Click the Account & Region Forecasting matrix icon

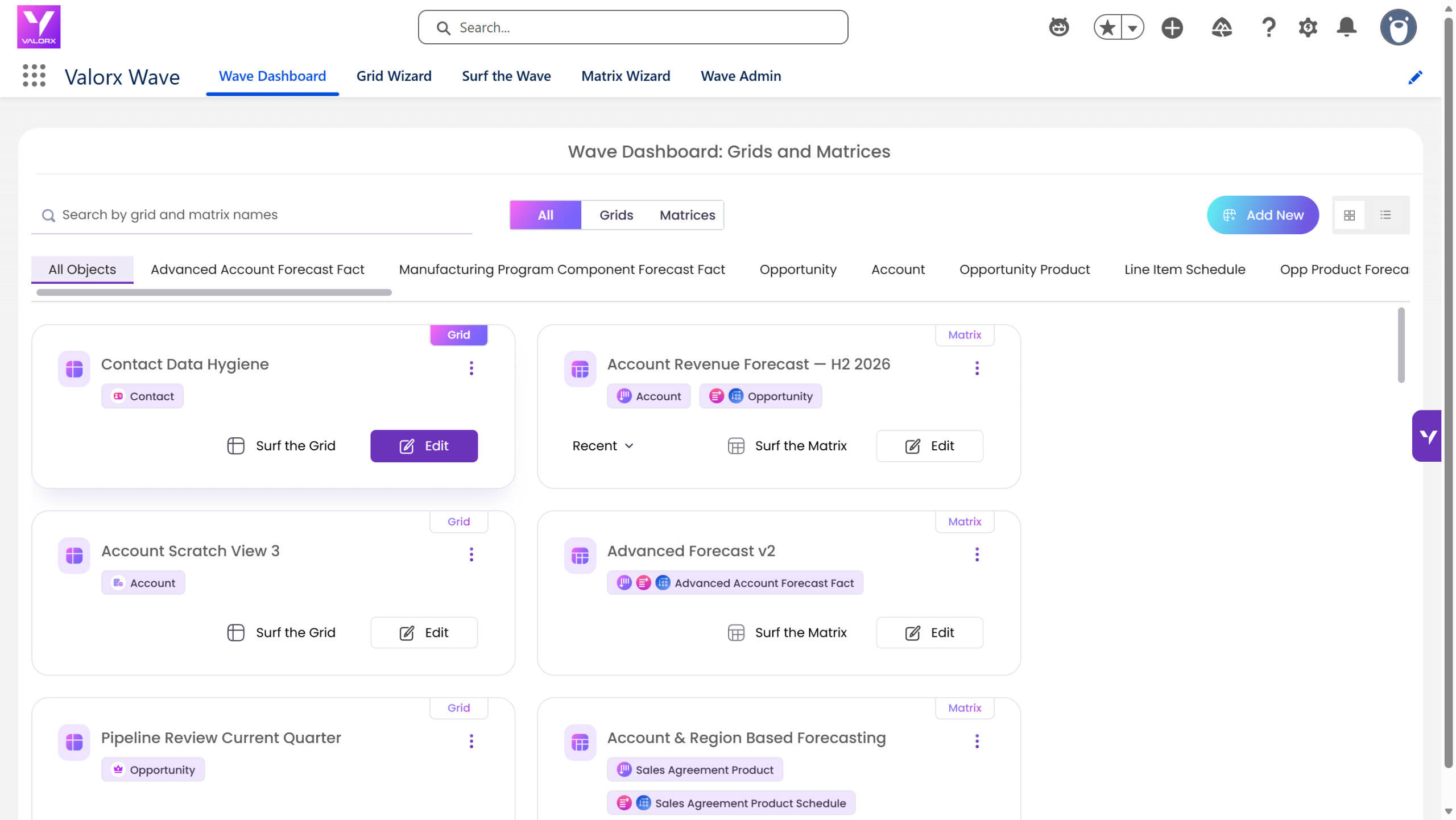(x=580, y=742)
